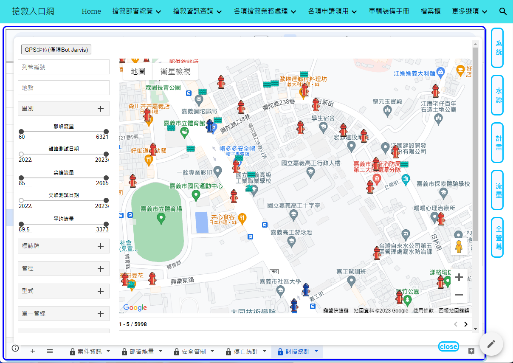This screenshot has width=513, height=363.
Task: Grab left handle of first 2022–2023 slider
Action: click(21, 154)
